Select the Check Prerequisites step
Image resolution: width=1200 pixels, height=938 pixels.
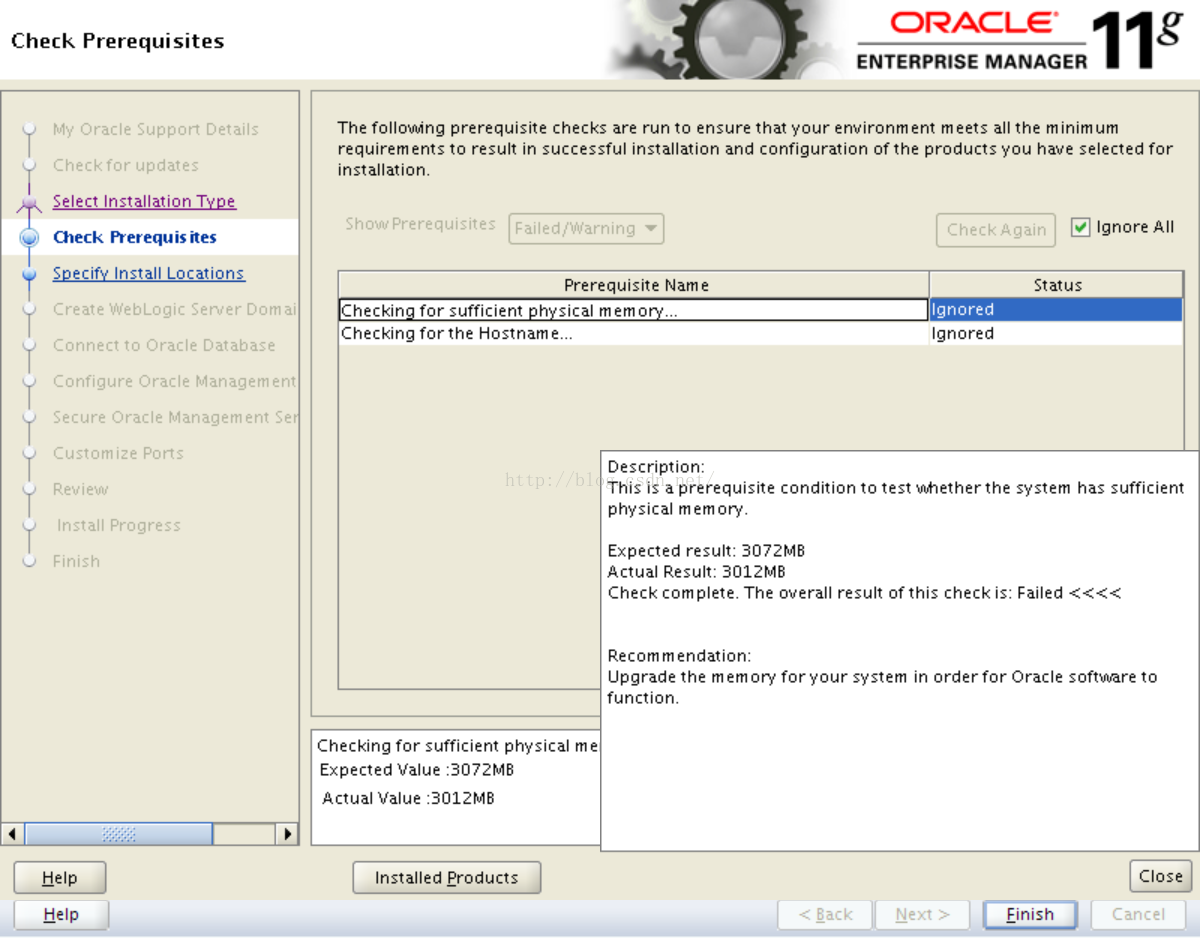tap(134, 237)
